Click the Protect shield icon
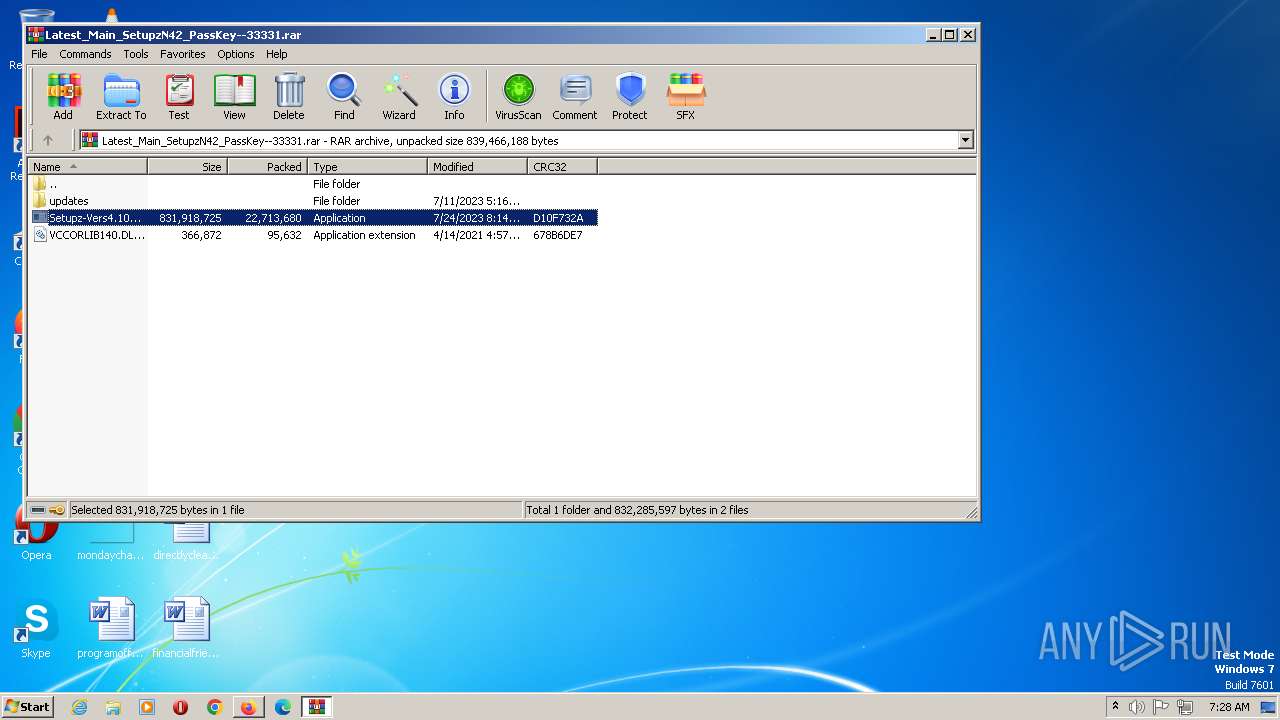1280x720 pixels. pos(630,97)
